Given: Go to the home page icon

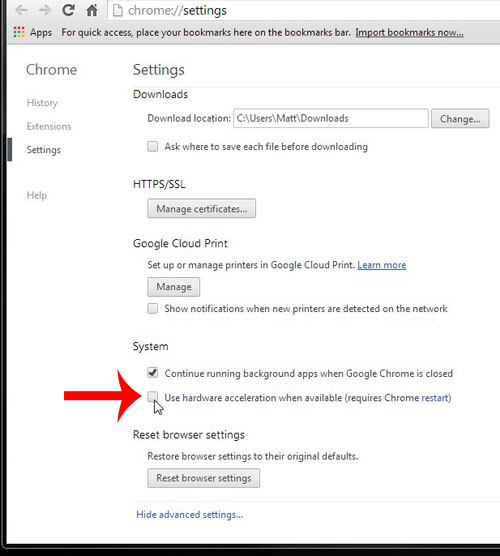Looking at the screenshot, I should (92, 10).
